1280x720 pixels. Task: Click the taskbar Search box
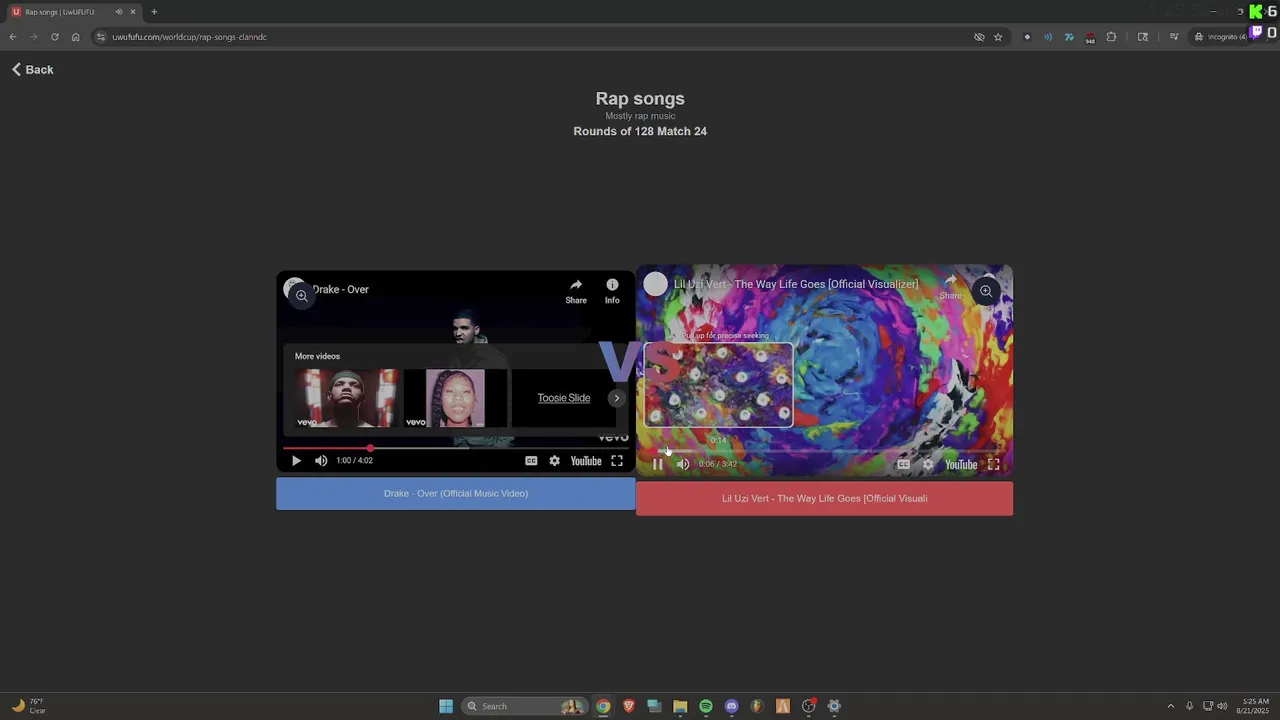(x=525, y=706)
